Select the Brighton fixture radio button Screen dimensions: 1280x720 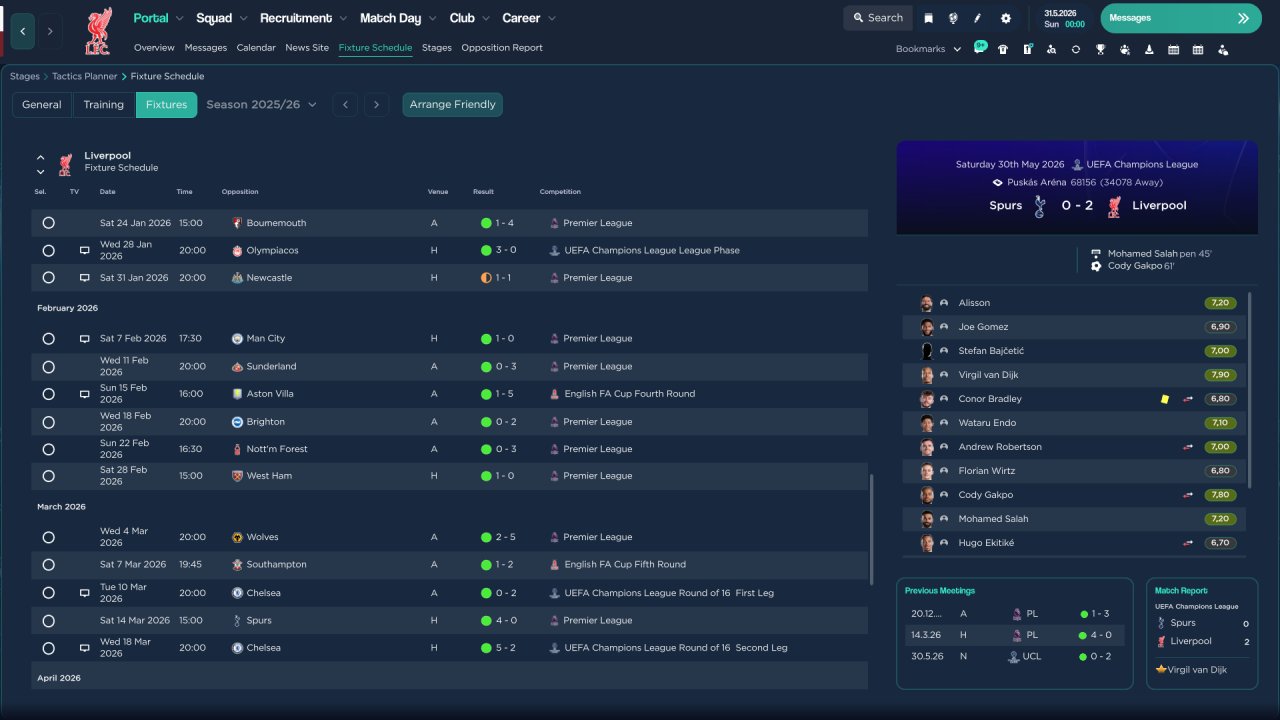coord(48,422)
